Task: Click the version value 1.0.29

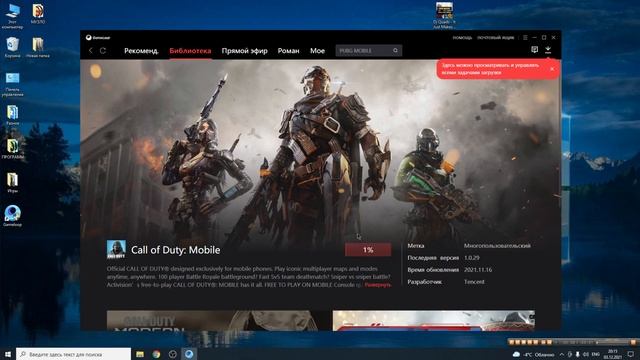Action: (471, 258)
